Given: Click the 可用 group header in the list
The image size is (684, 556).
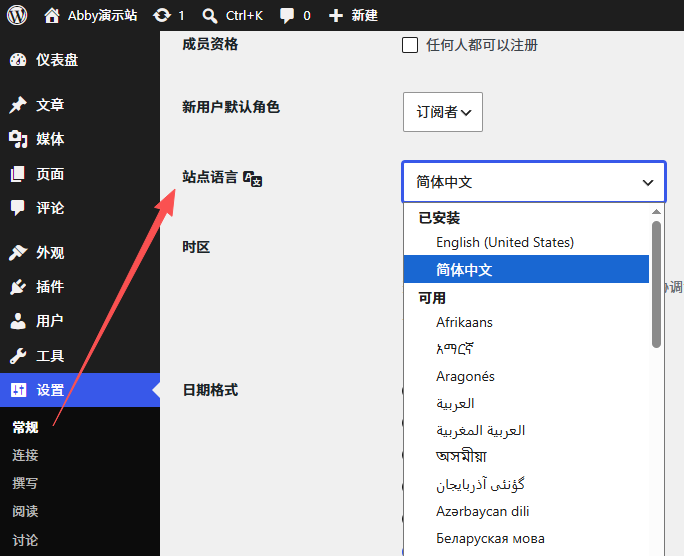Looking at the screenshot, I should pyautogui.click(x=432, y=298).
